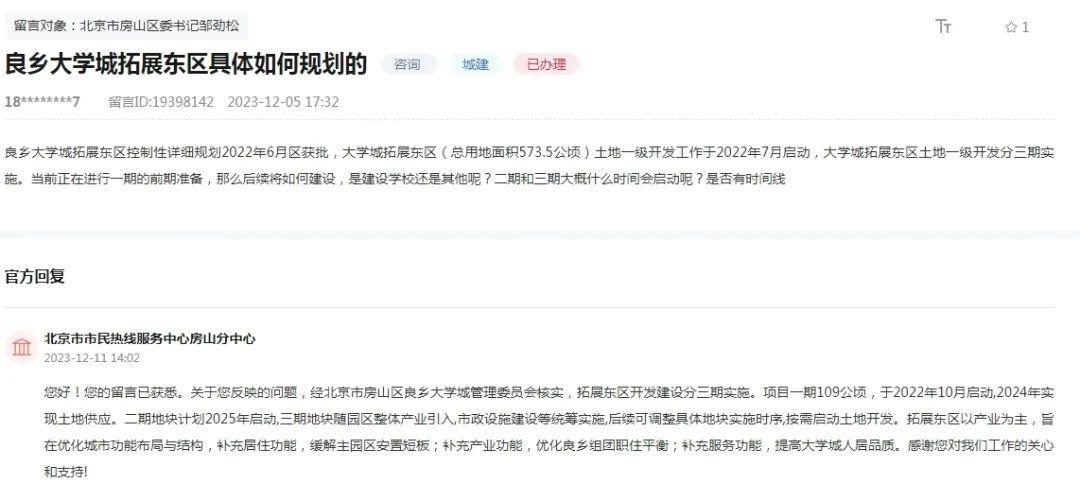Click the reply timestamp 2023-12-11 14:02
Image resolution: width=1080 pixels, height=501 pixels.
point(92,358)
